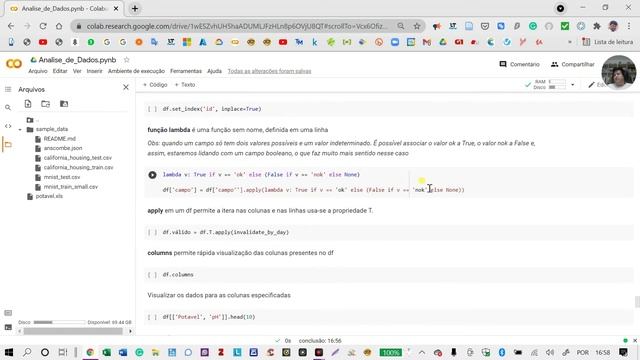Open the Comentário comments button
The image size is (640, 360).
pyautogui.click(x=519, y=64)
